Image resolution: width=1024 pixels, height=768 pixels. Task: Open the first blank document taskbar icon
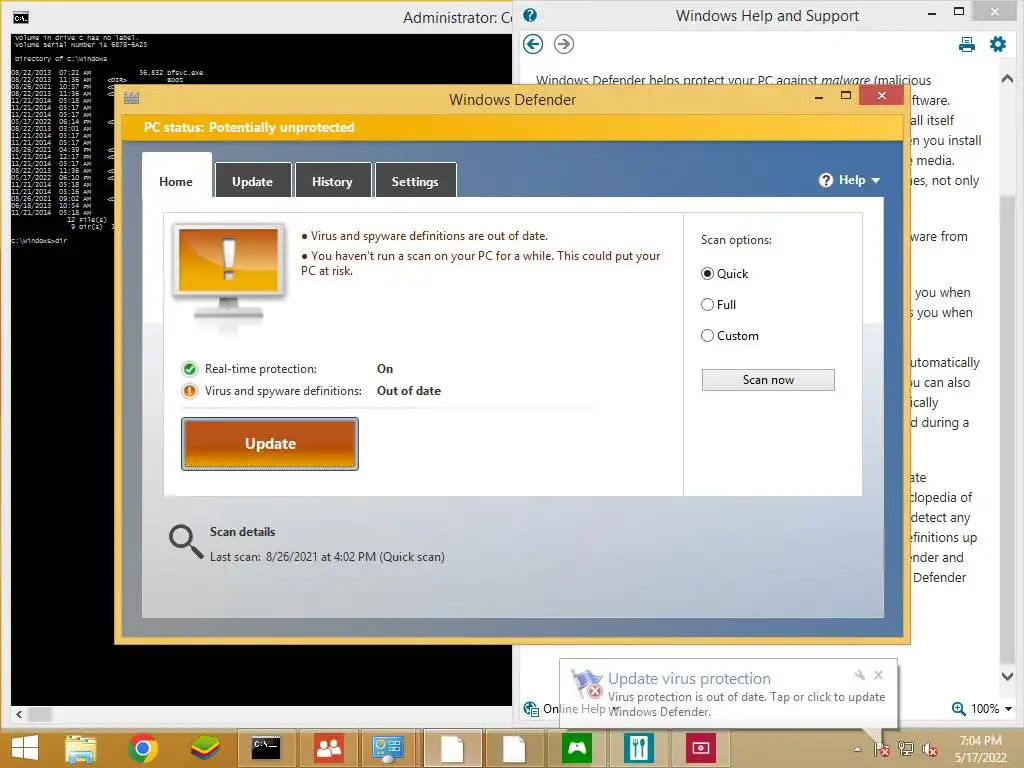(453, 748)
